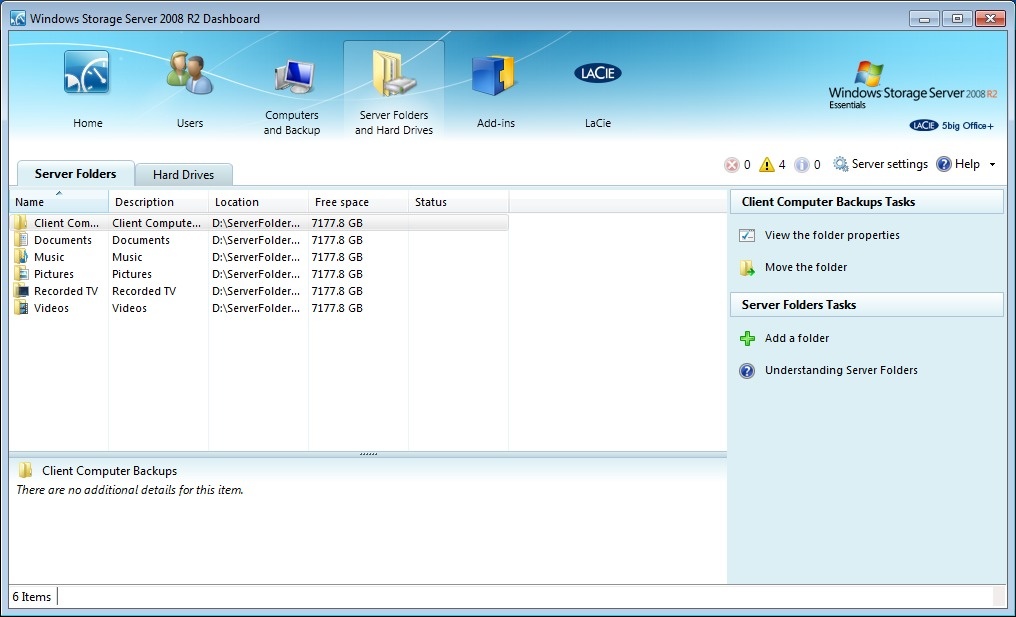Open Computers and Backup section
The height and width of the screenshot is (617, 1016).
point(292,78)
